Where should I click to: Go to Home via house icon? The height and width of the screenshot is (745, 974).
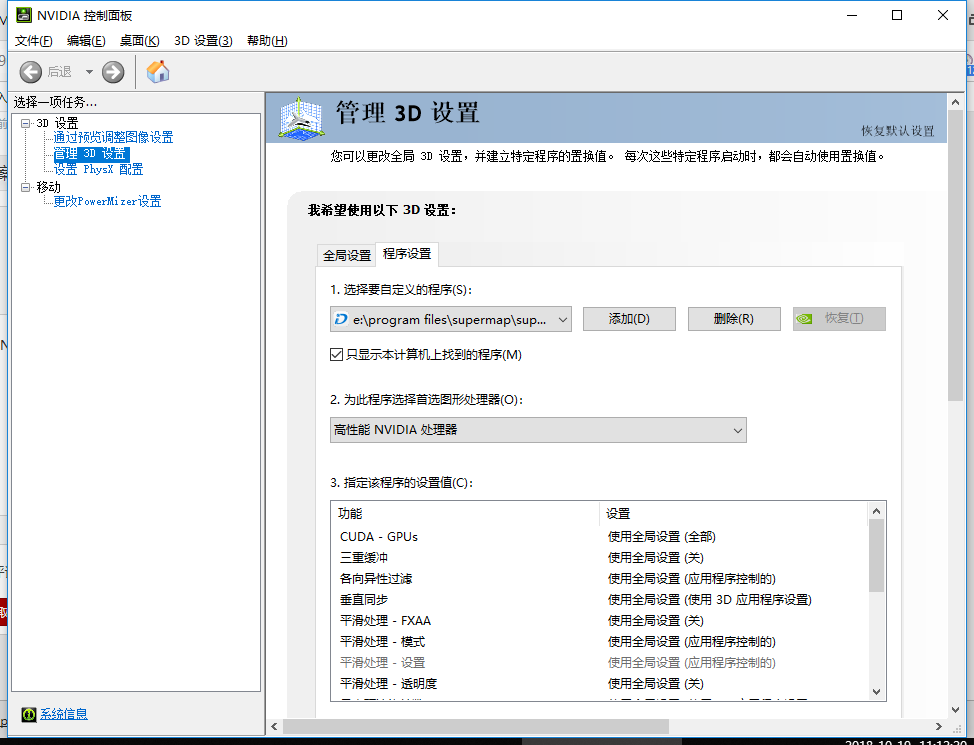click(158, 71)
